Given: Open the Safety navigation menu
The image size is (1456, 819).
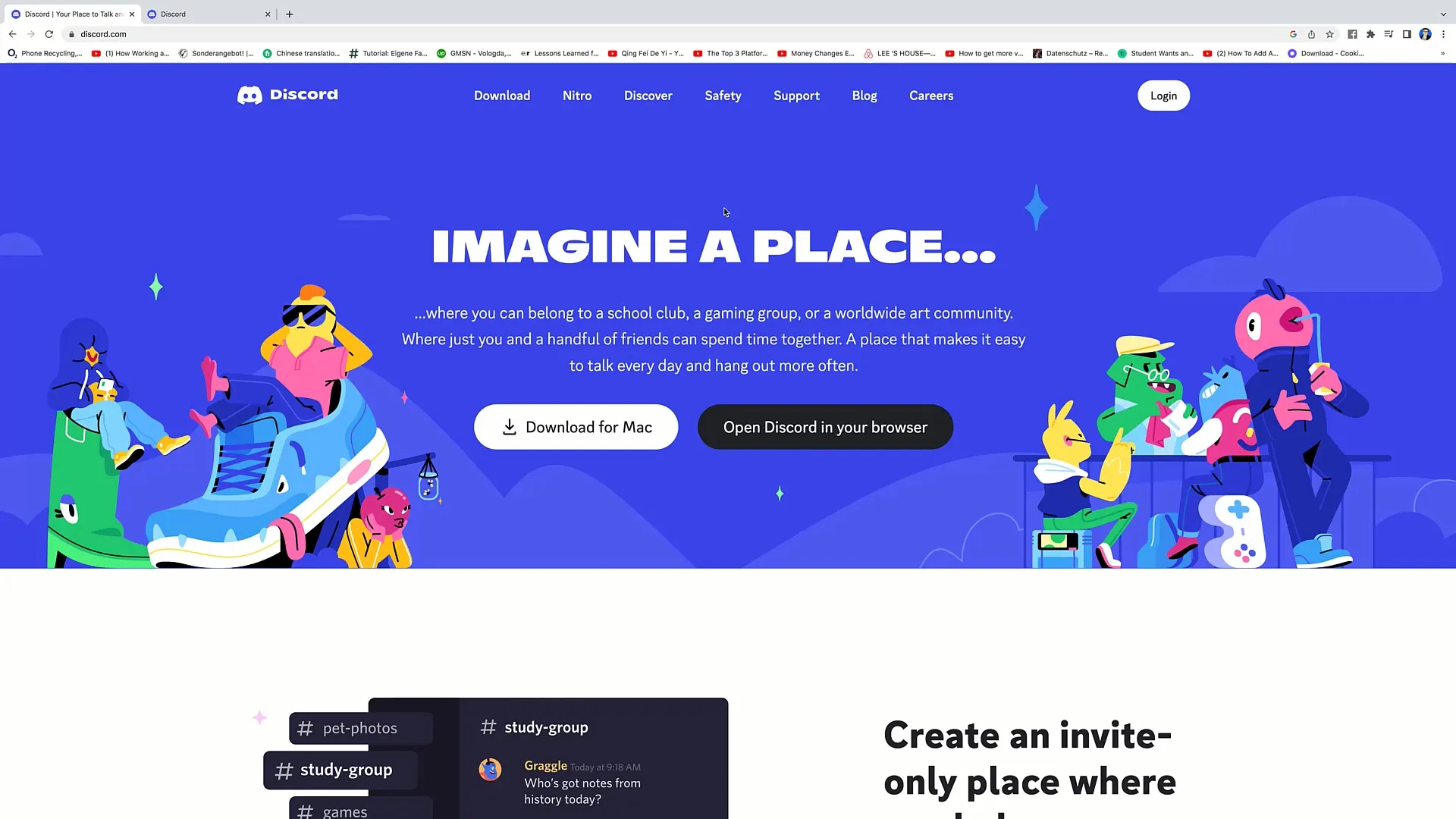Looking at the screenshot, I should point(722,96).
